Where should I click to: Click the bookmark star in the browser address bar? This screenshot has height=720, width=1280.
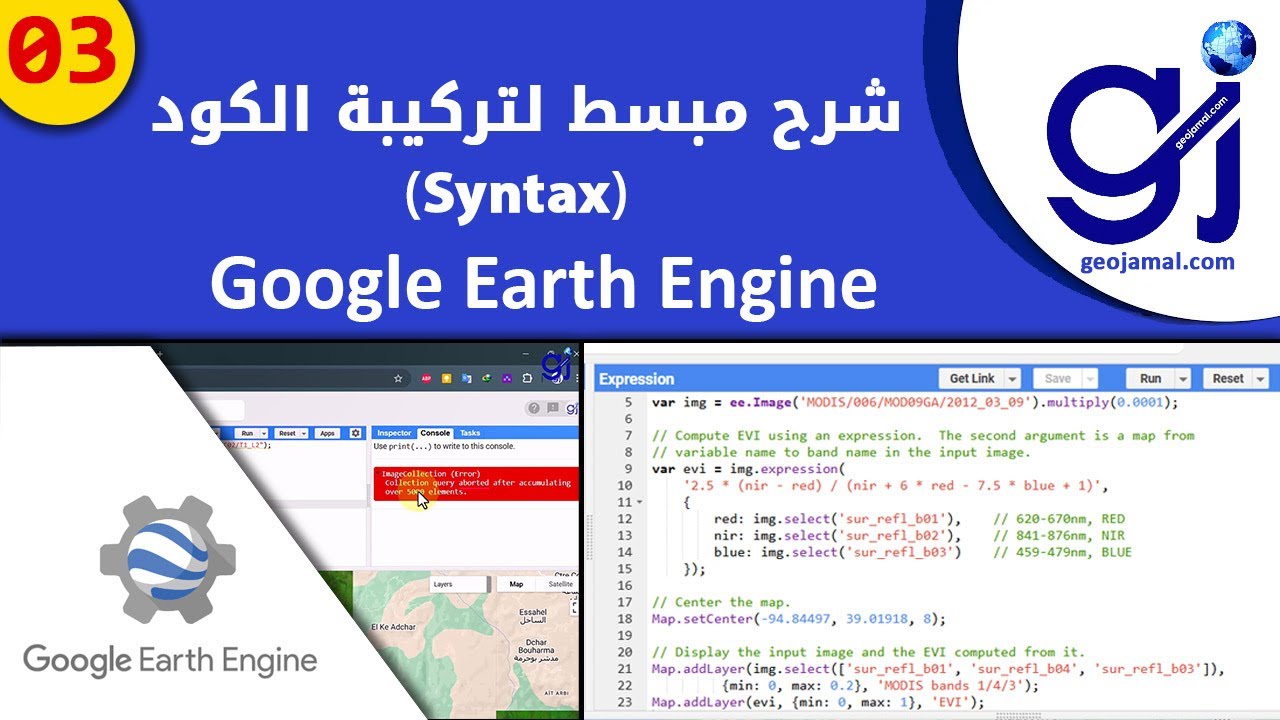pyautogui.click(x=398, y=379)
